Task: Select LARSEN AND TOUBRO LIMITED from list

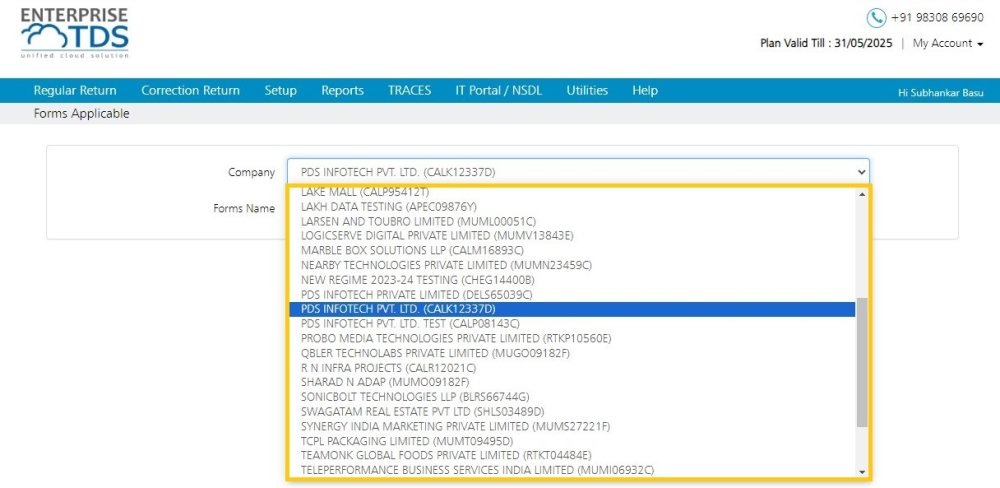Action: [418, 221]
